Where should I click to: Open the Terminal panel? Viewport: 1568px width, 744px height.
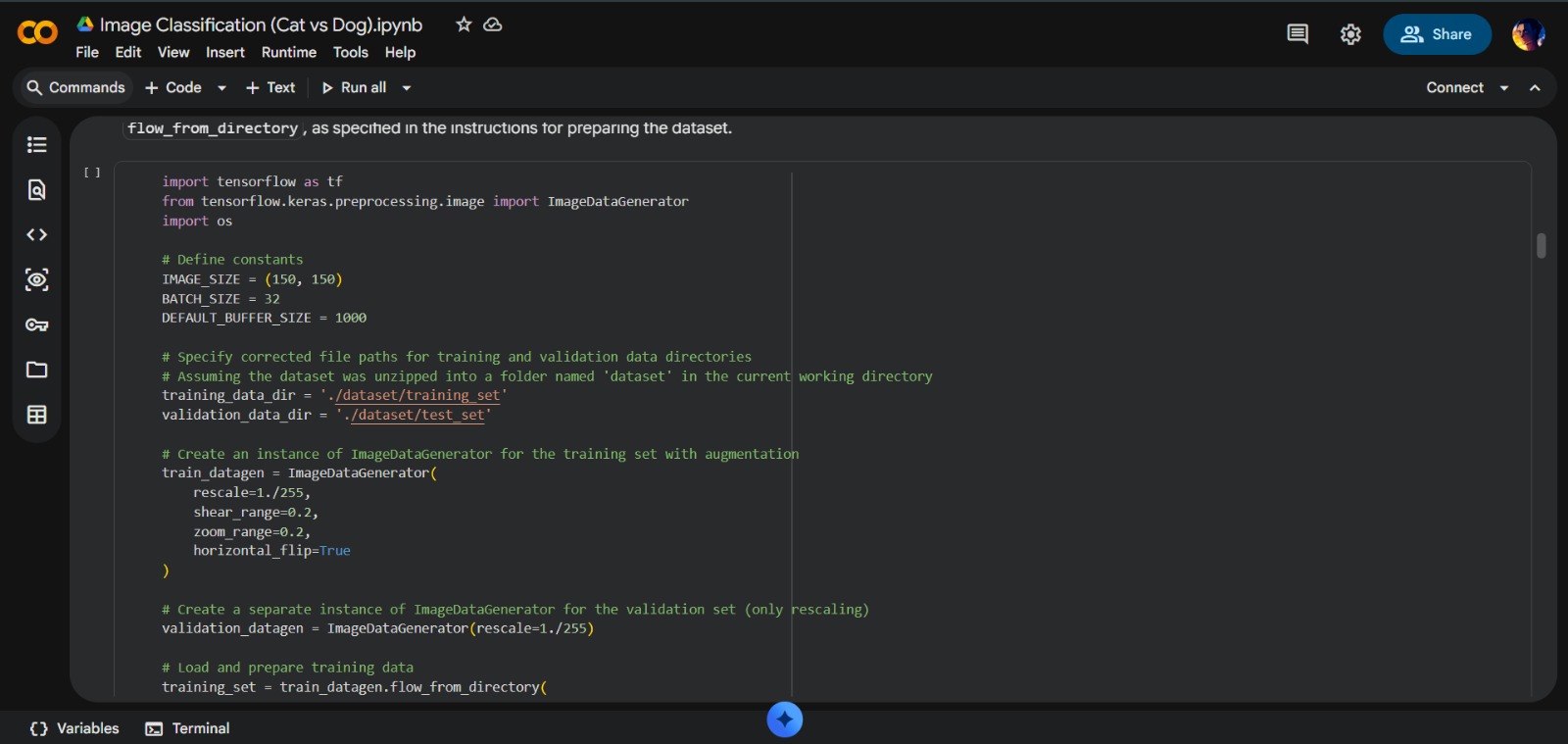188,728
